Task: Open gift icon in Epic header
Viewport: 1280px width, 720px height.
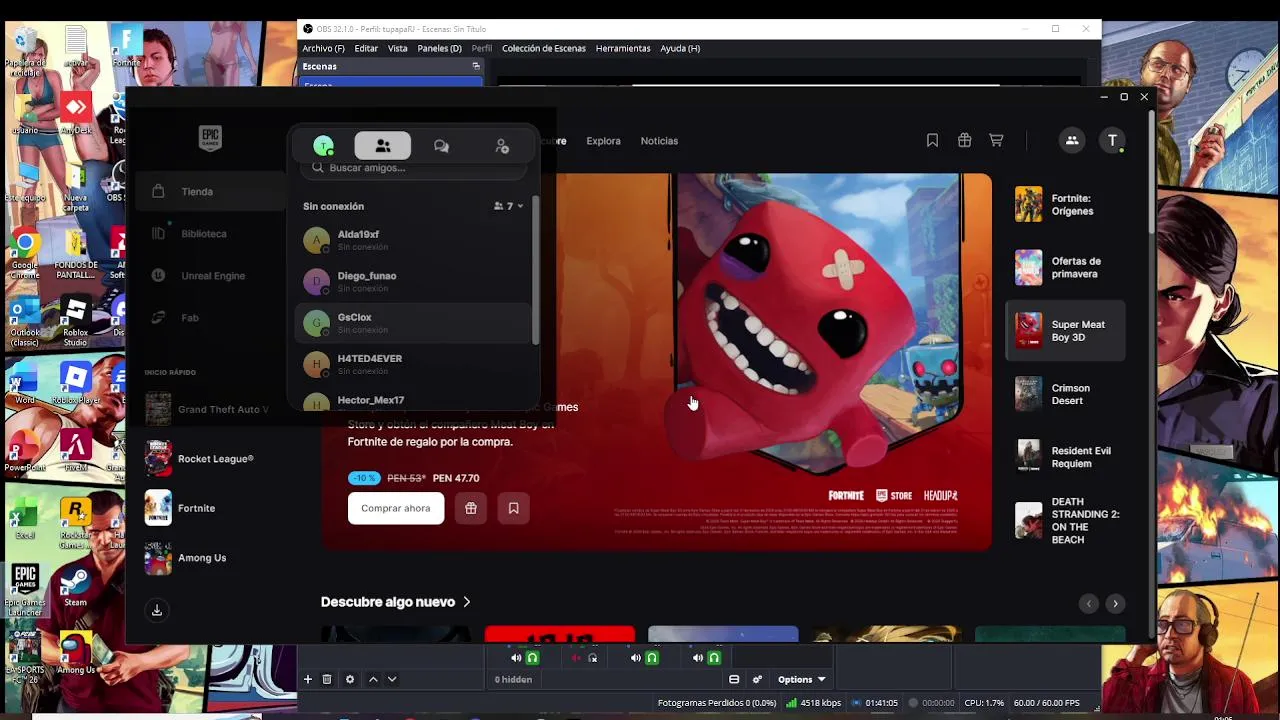Action: coord(964,141)
